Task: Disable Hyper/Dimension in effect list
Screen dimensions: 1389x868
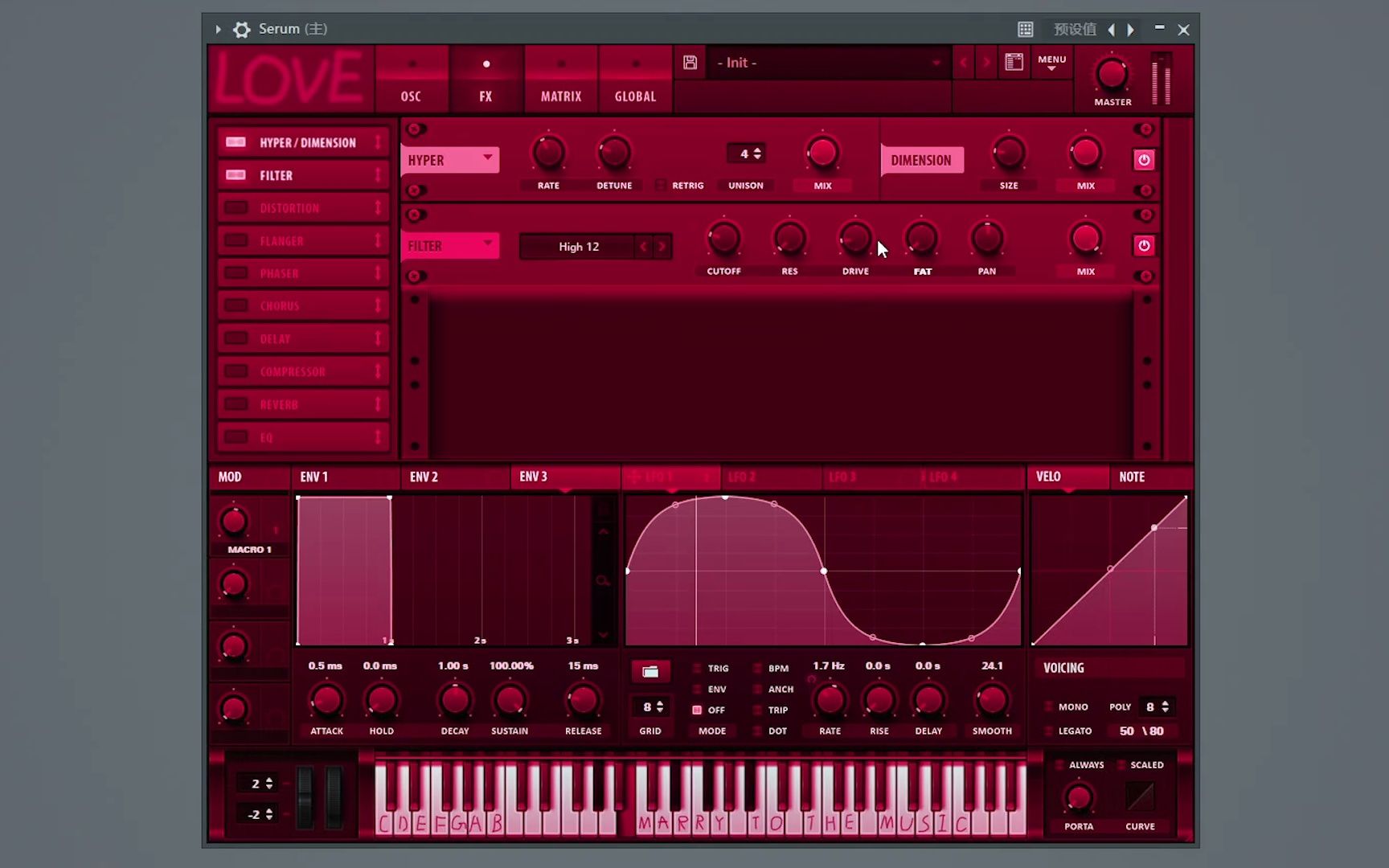Action: click(236, 142)
